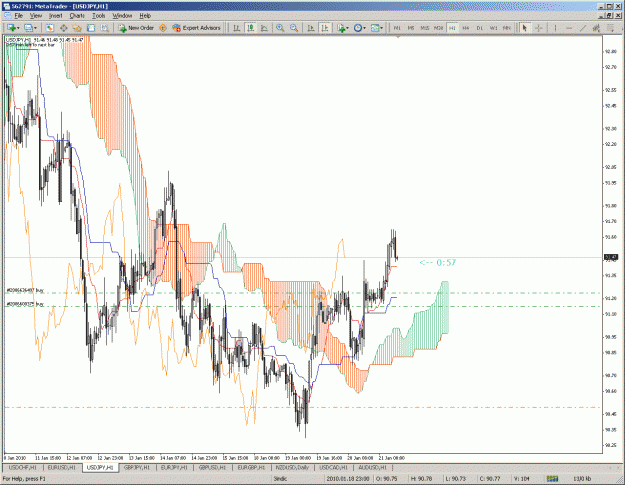Open the Insert menu
The width and height of the screenshot is (625, 485).
55,16
